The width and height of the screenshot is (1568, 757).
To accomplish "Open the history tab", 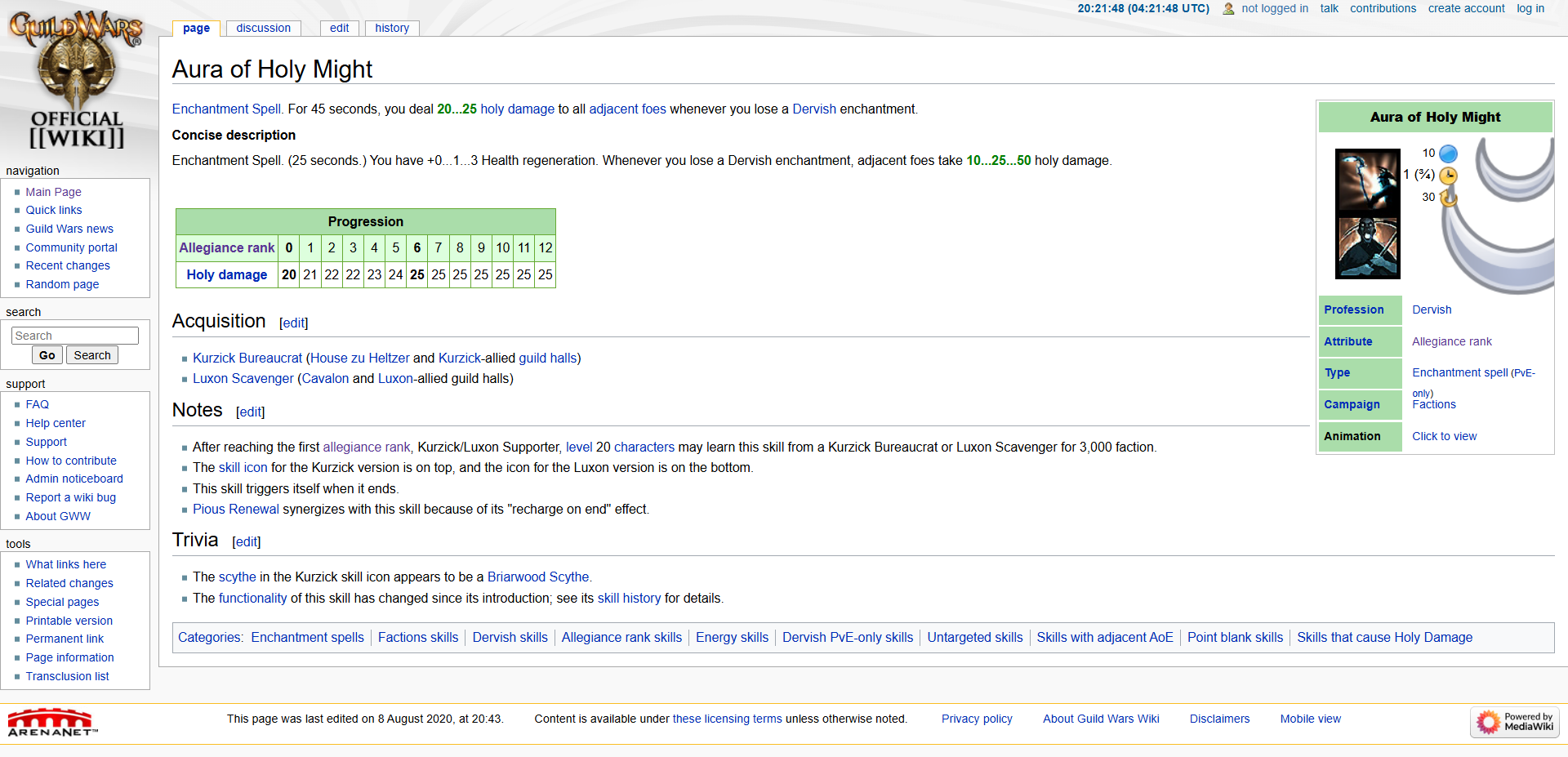I will (392, 28).
